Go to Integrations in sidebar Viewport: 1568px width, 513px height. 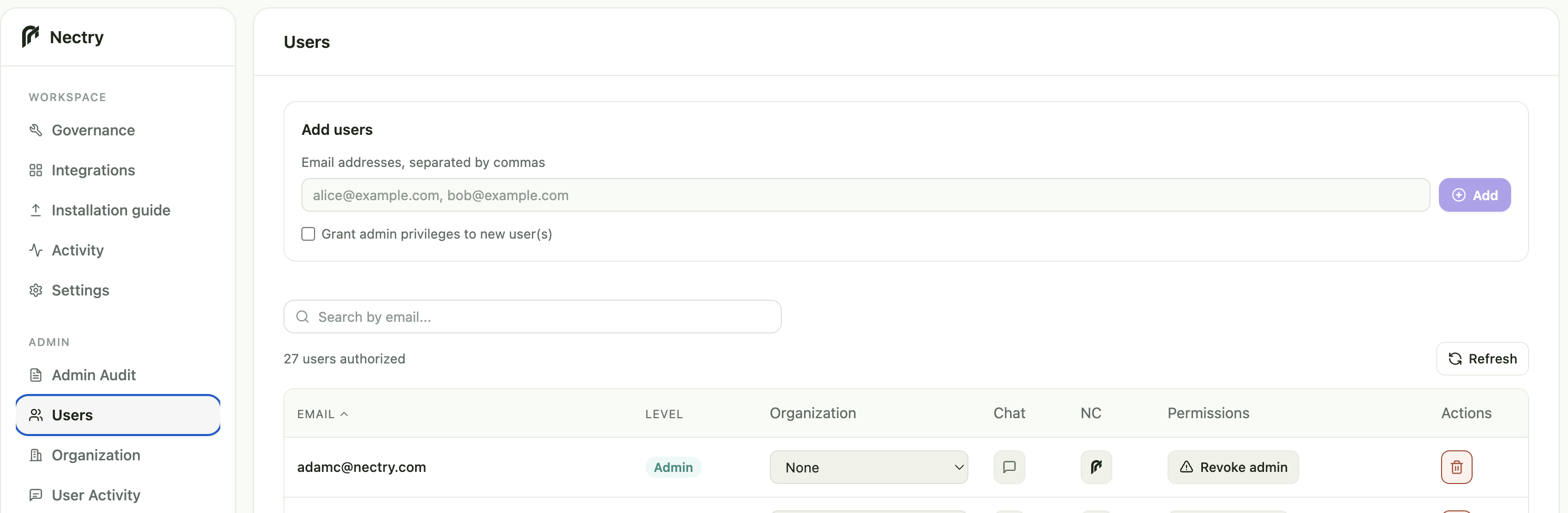point(118,171)
